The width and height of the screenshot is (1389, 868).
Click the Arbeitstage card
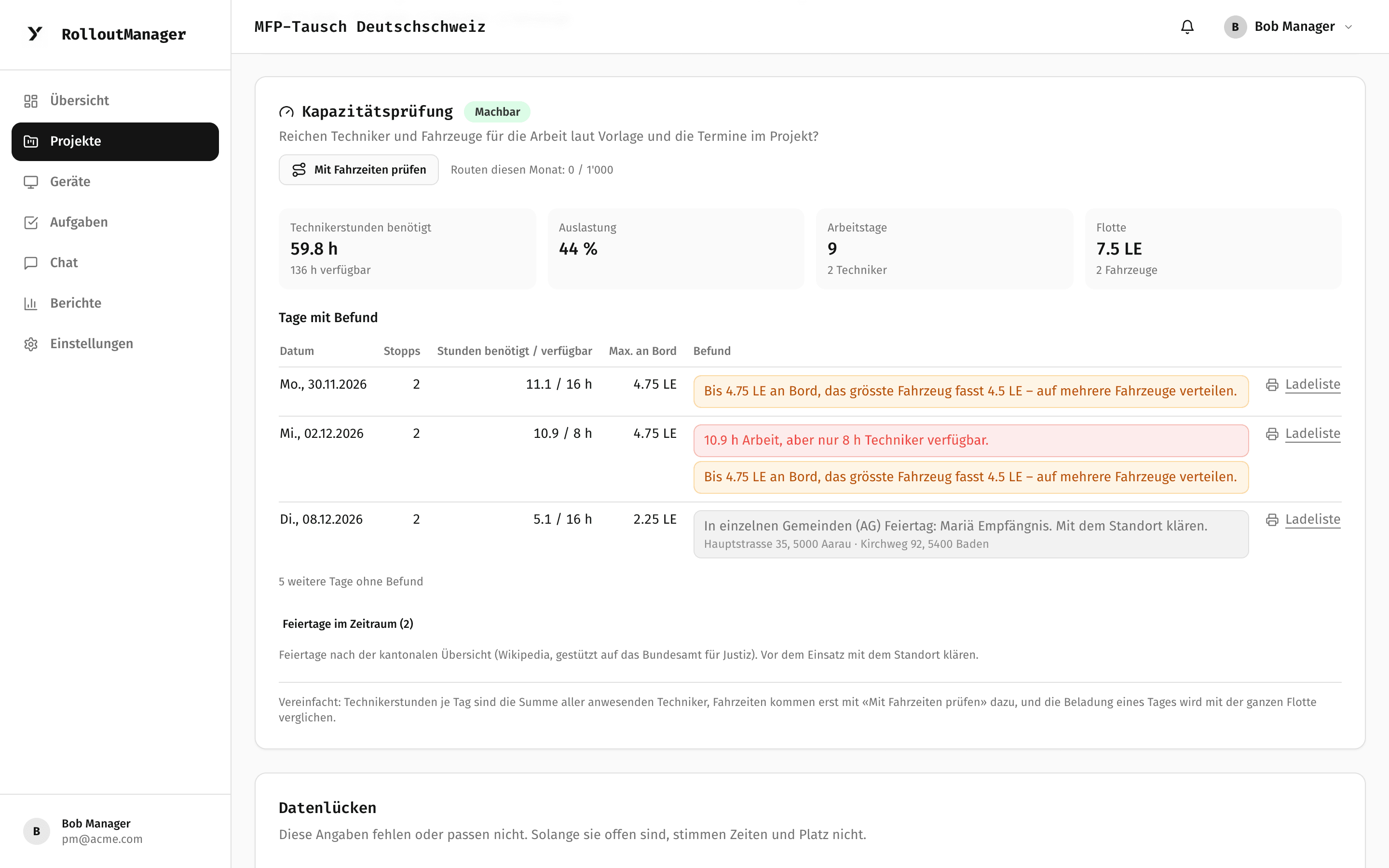point(944,248)
